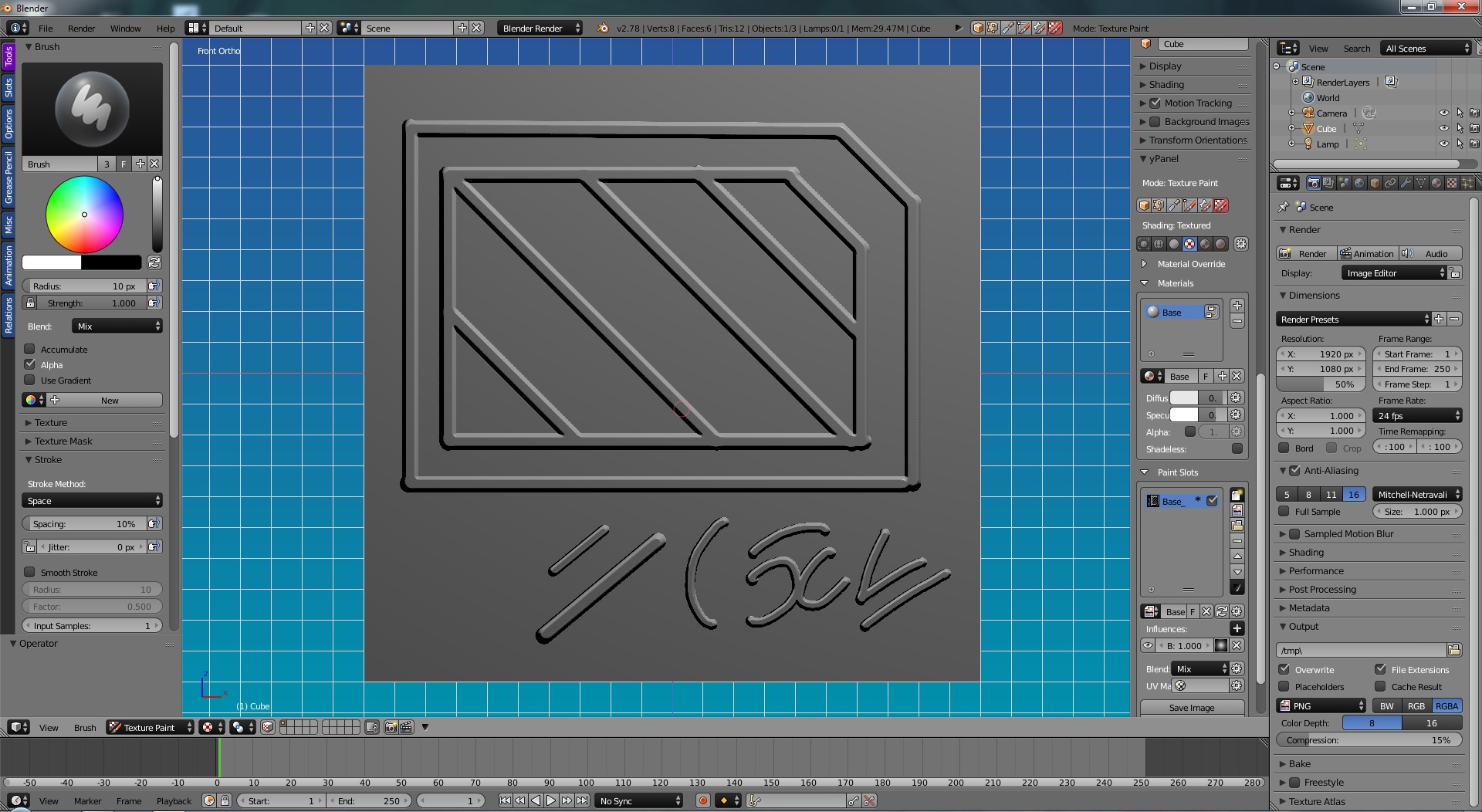Click the timeline record auto-keyframe button

click(x=702, y=800)
